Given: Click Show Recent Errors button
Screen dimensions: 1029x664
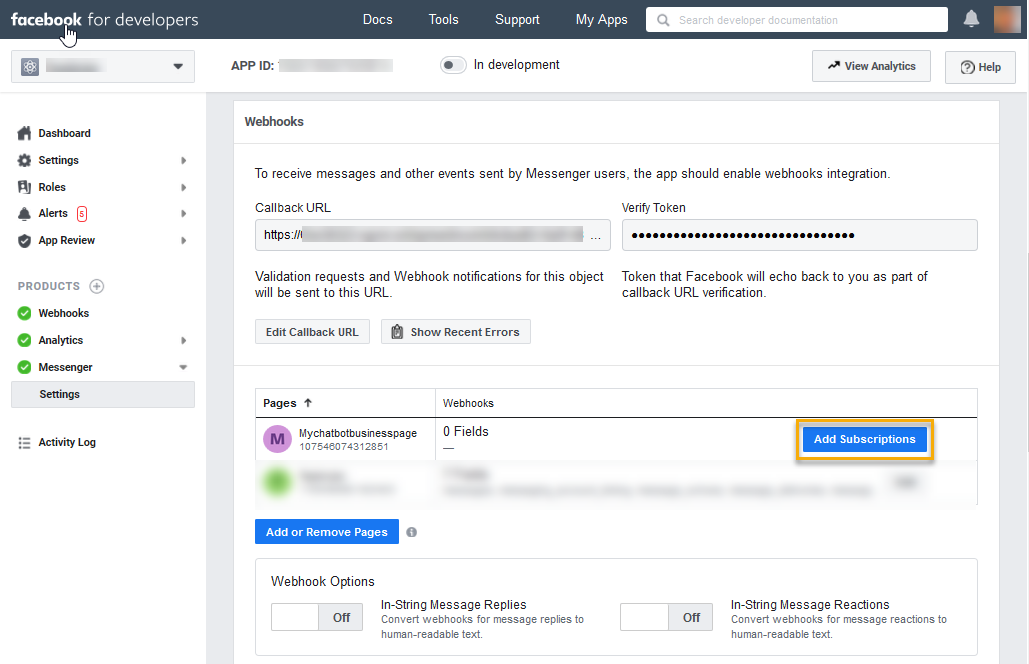Looking at the screenshot, I should (456, 332).
